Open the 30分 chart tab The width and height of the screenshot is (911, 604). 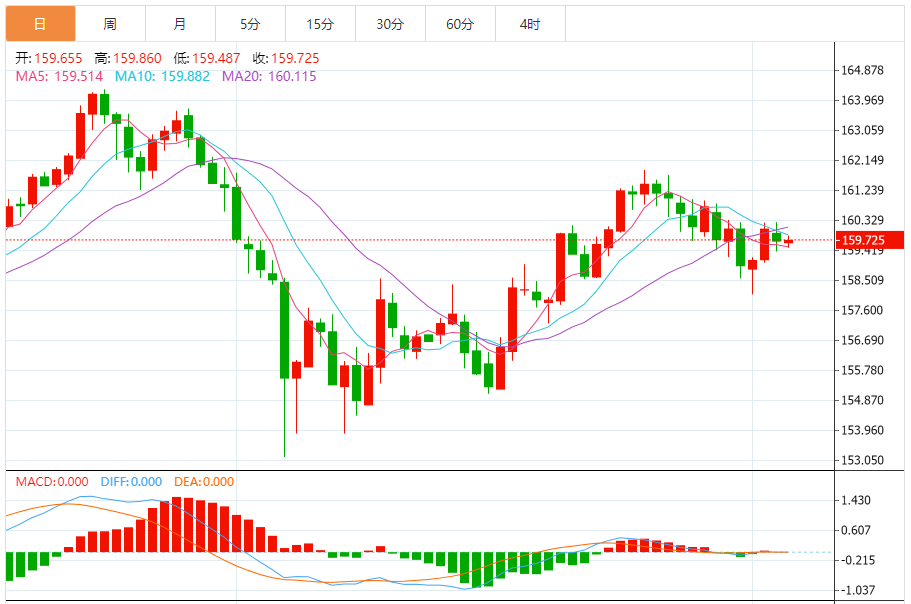[x=390, y=24]
